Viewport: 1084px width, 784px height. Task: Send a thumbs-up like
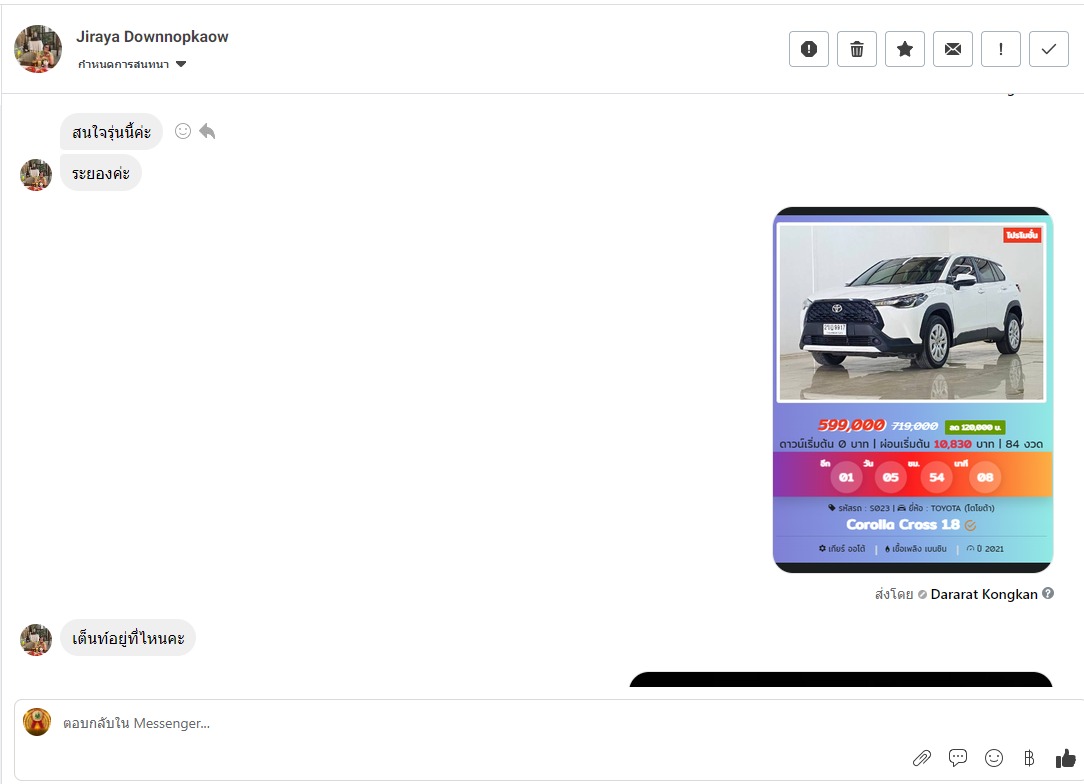click(x=1066, y=758)
